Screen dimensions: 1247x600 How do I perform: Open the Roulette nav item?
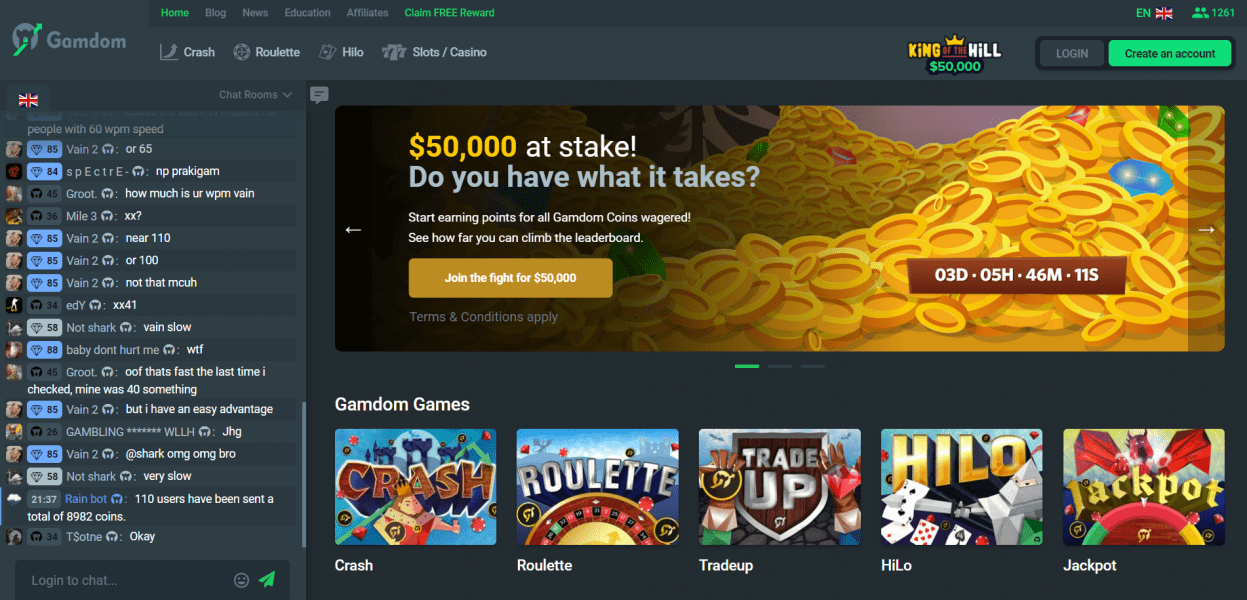267,52
